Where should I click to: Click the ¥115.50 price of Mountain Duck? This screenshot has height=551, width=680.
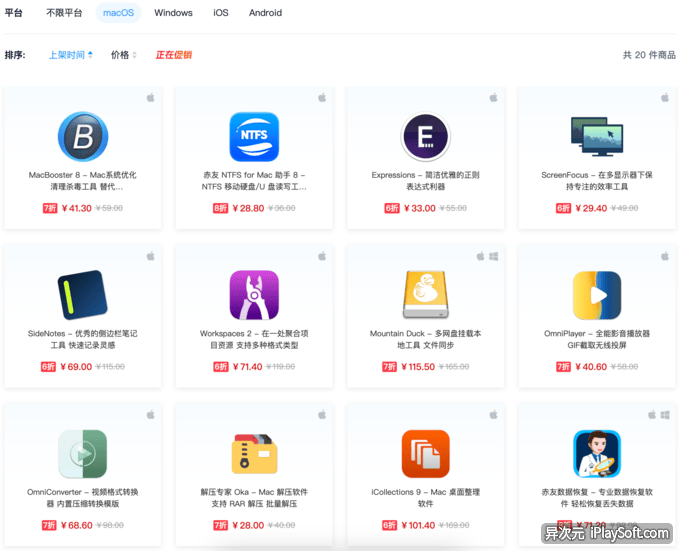pos(418,367)
